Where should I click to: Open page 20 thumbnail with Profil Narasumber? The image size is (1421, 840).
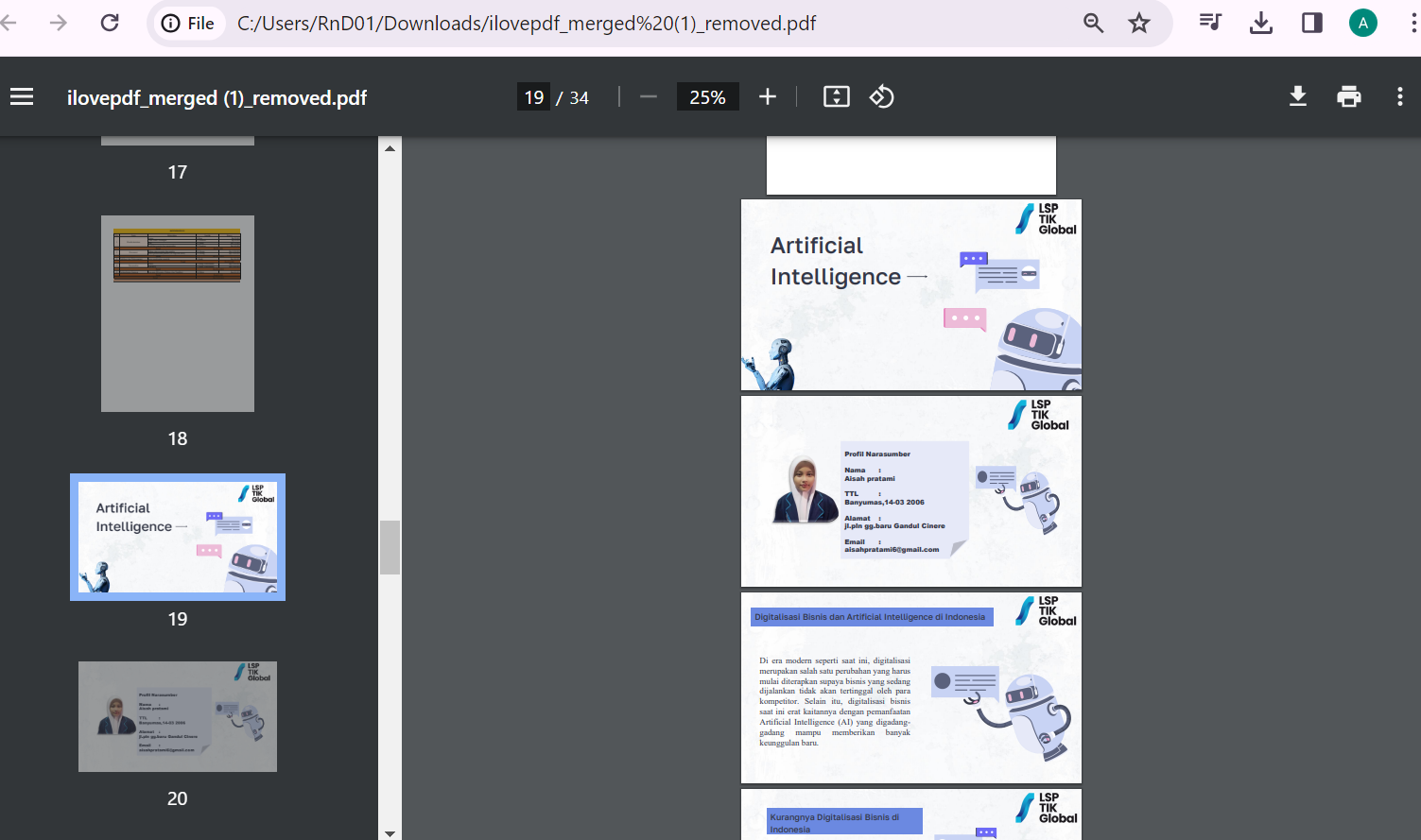coord(178,717)
